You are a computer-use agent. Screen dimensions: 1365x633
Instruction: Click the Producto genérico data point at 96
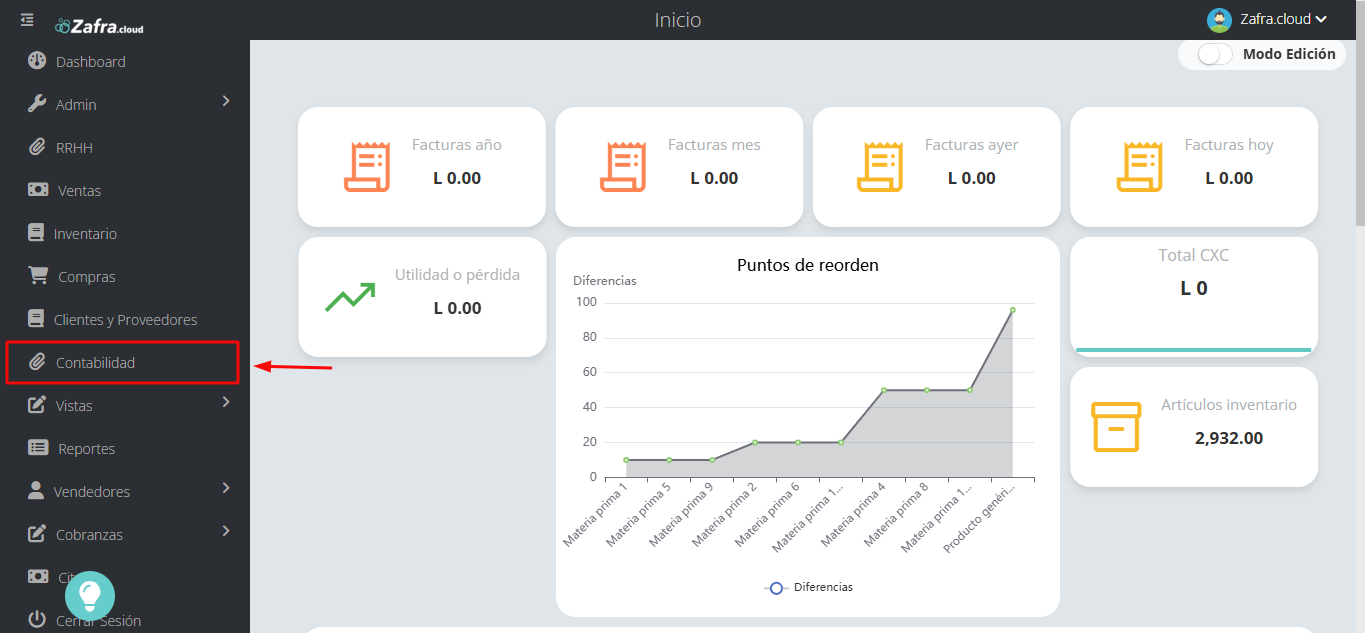pos(1012,310)
